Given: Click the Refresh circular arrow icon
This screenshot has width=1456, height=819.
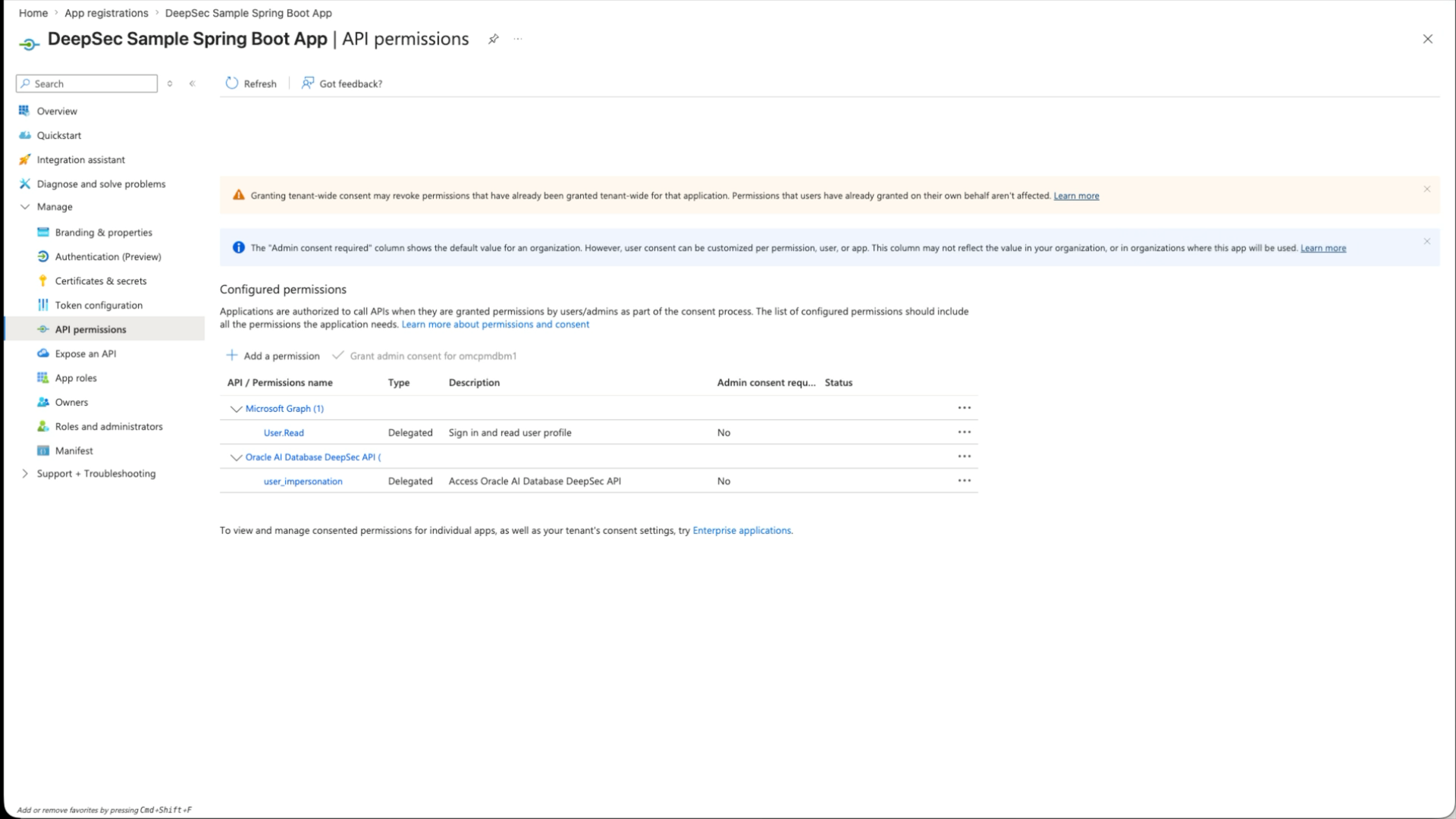Looking at the screenshot, I should [x=231, y=83].
